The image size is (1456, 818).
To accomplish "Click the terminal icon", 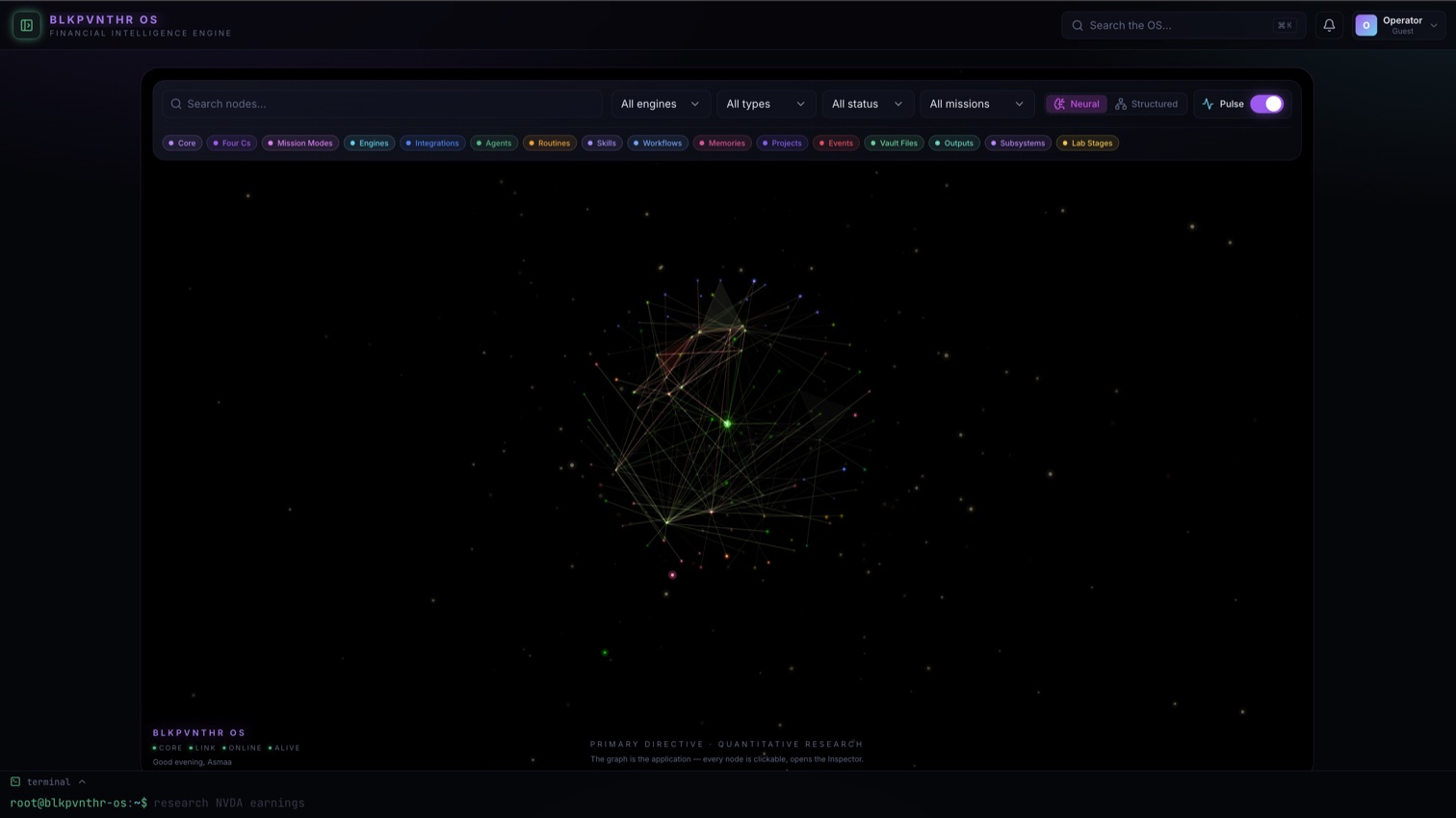I will tap(15, 781).
